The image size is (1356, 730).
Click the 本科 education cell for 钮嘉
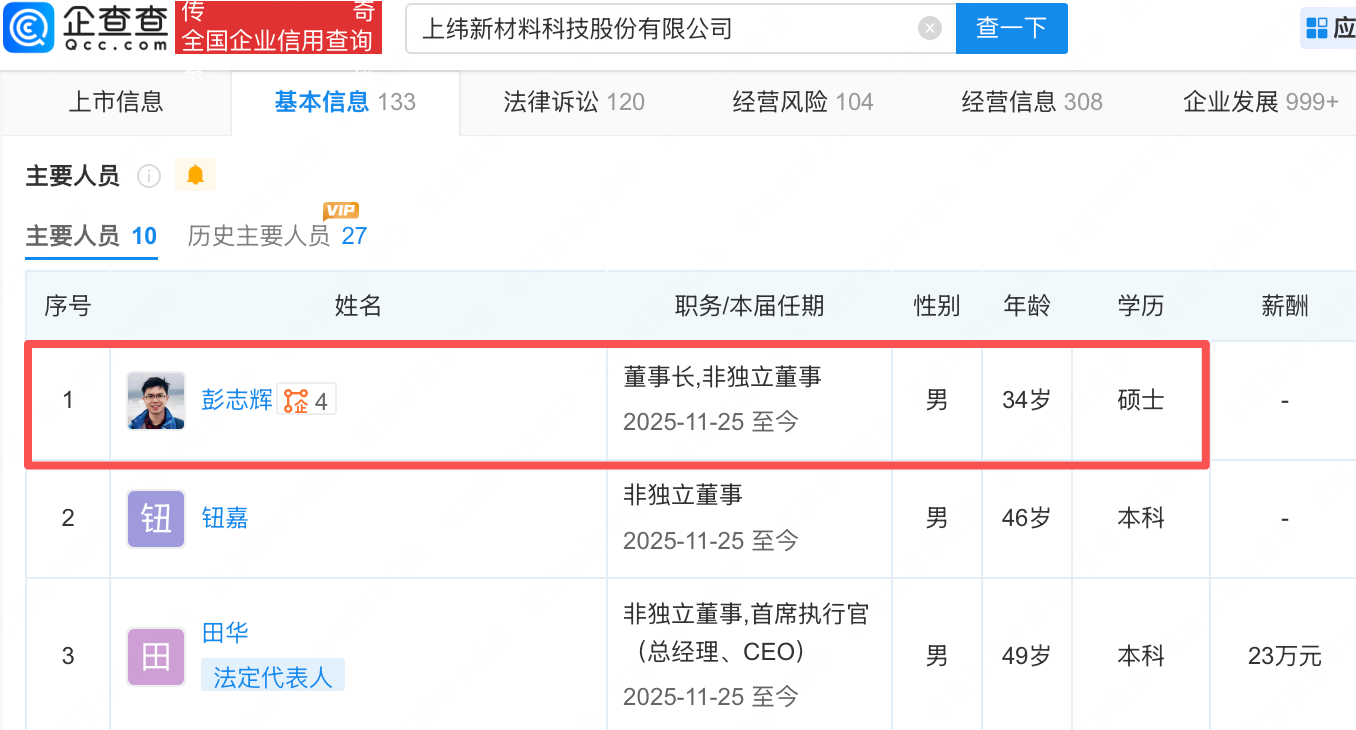tap(1141, 518)
